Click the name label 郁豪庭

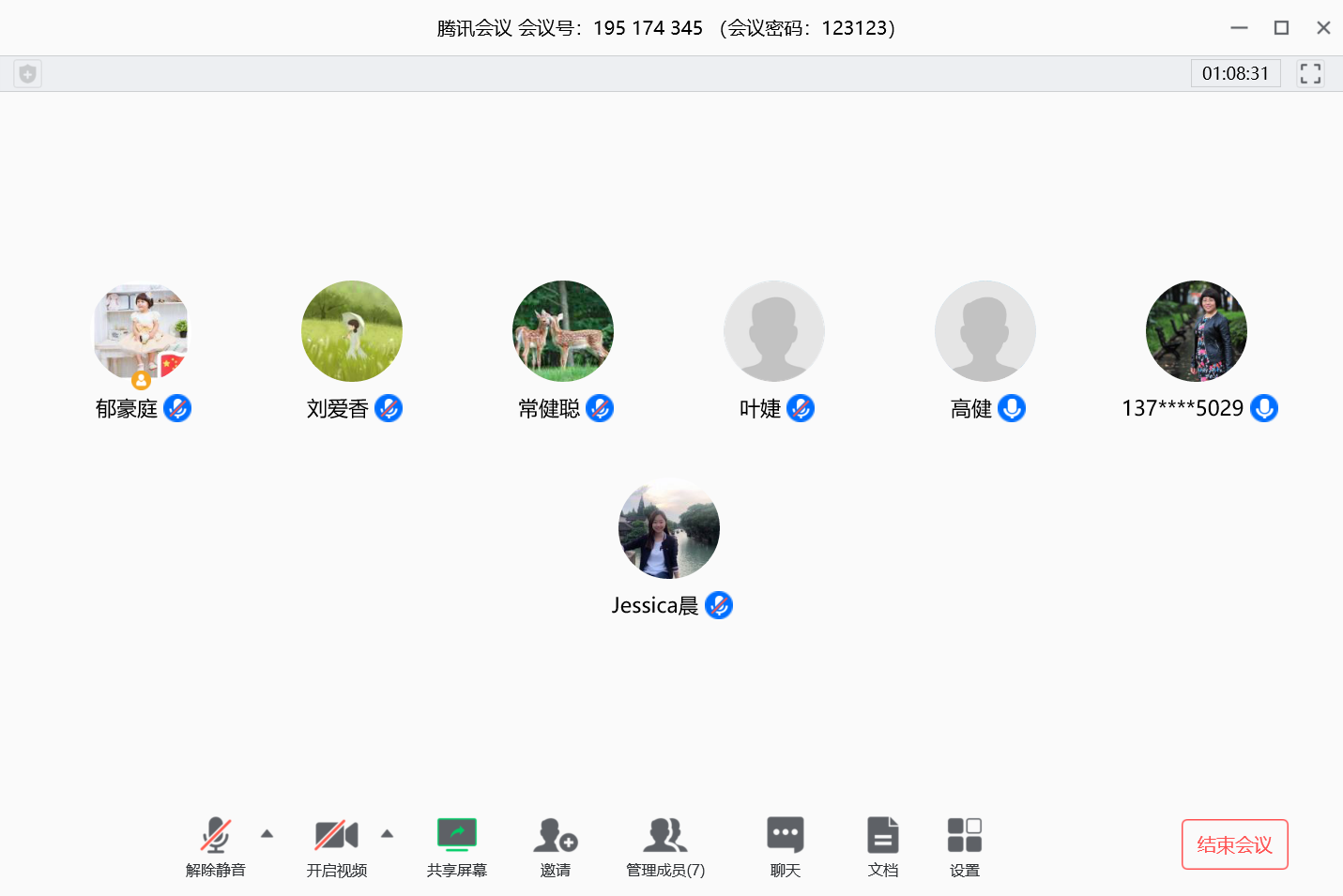(x=127, y=409)
